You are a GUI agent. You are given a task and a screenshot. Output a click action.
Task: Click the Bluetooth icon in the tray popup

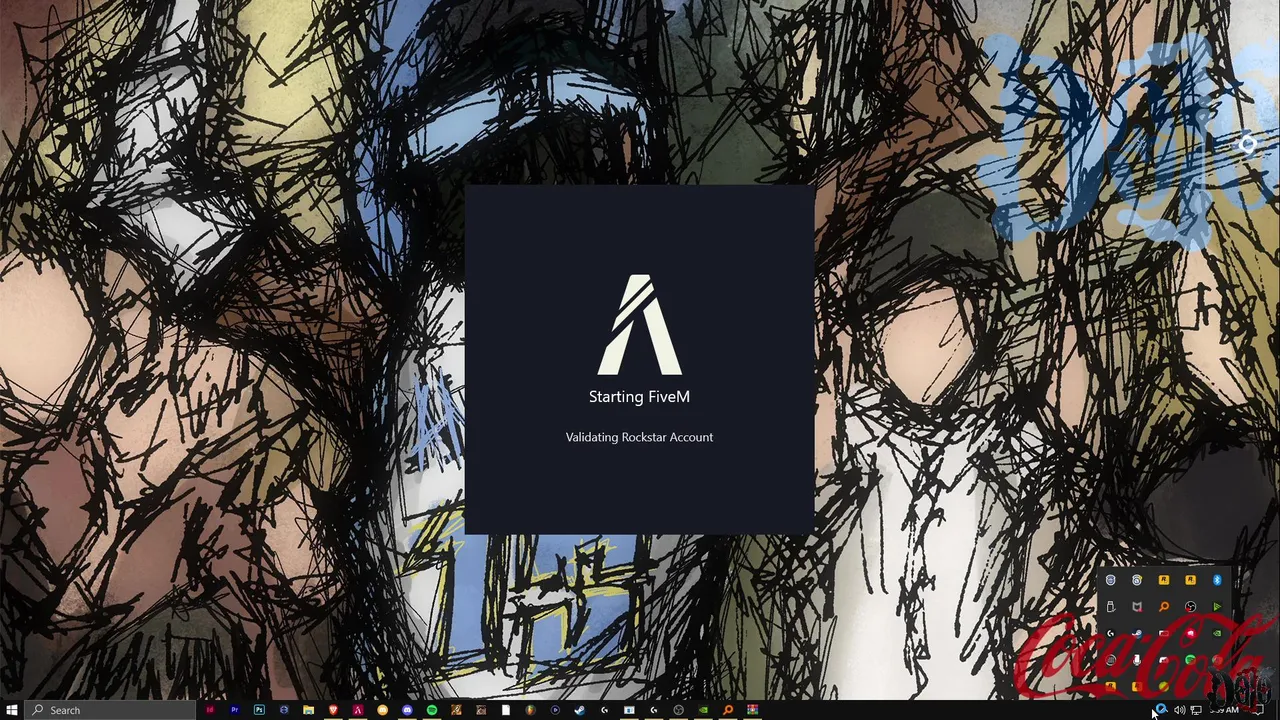pos(1217,580)
